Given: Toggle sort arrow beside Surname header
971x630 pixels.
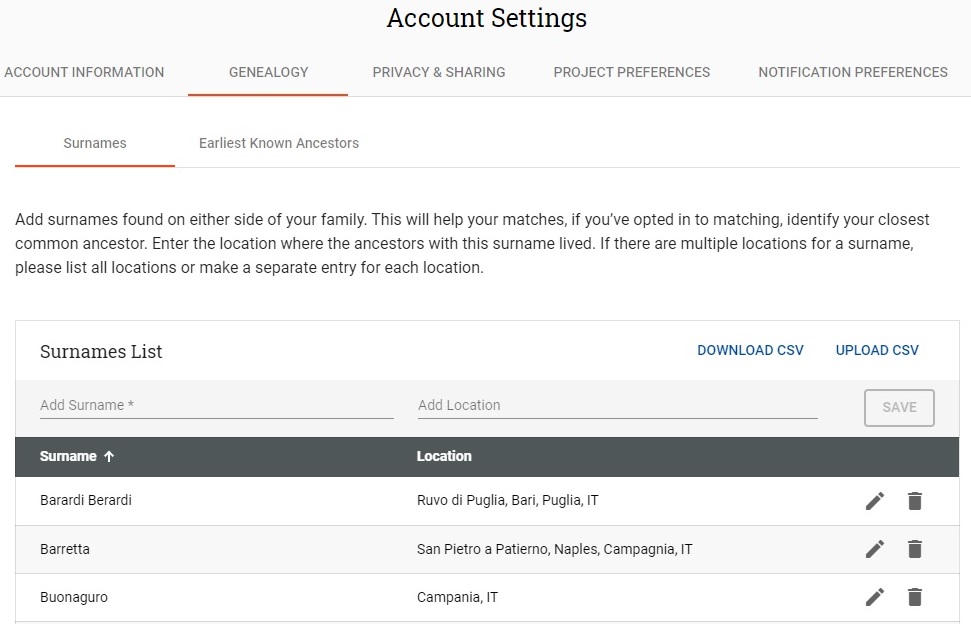Looking at the screenshot, I should [109, 457].
